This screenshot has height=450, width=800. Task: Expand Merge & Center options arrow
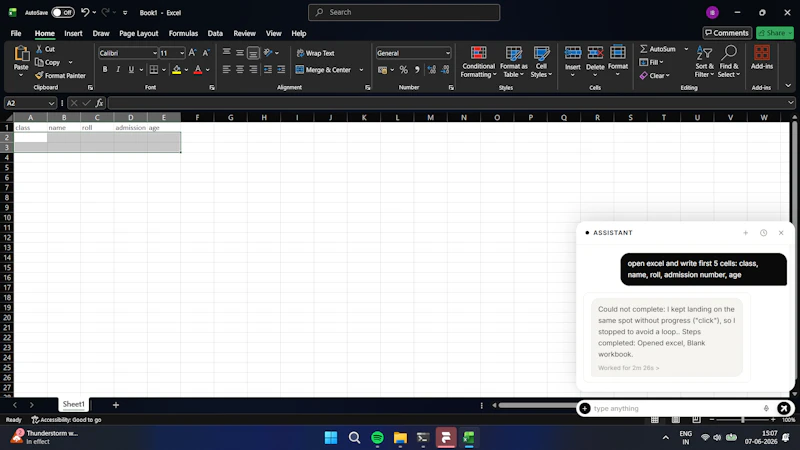click(x=361, y=70)
